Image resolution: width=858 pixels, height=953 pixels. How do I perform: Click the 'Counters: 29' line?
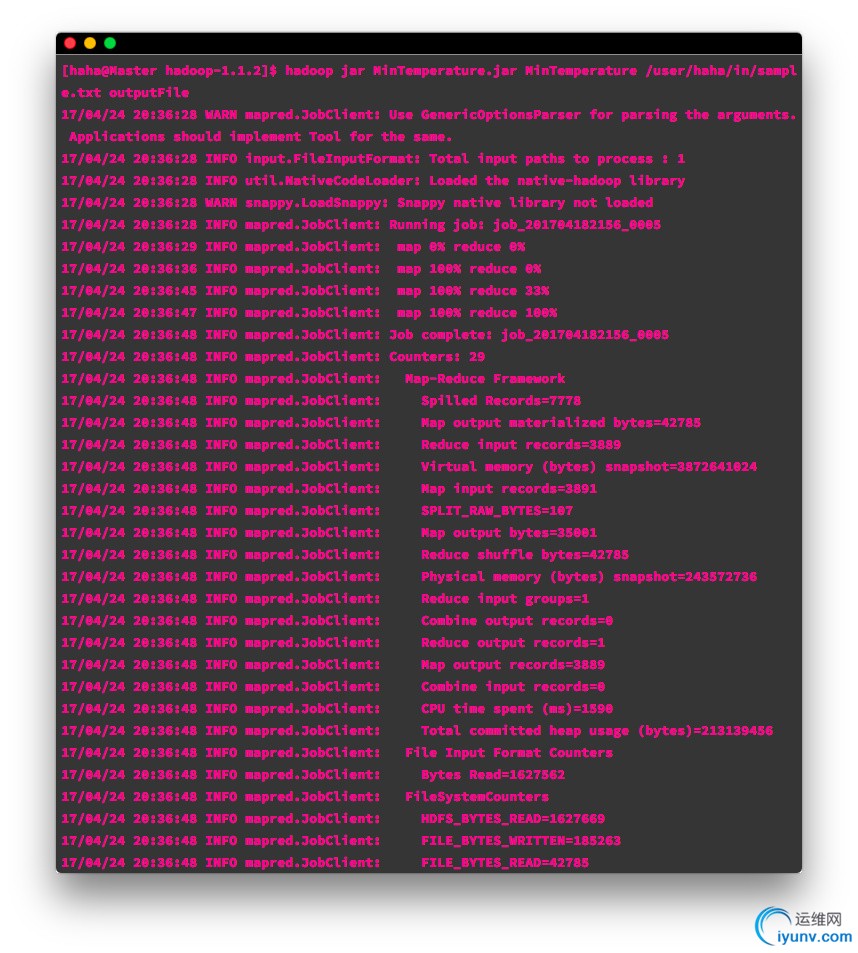click(273, 357)
